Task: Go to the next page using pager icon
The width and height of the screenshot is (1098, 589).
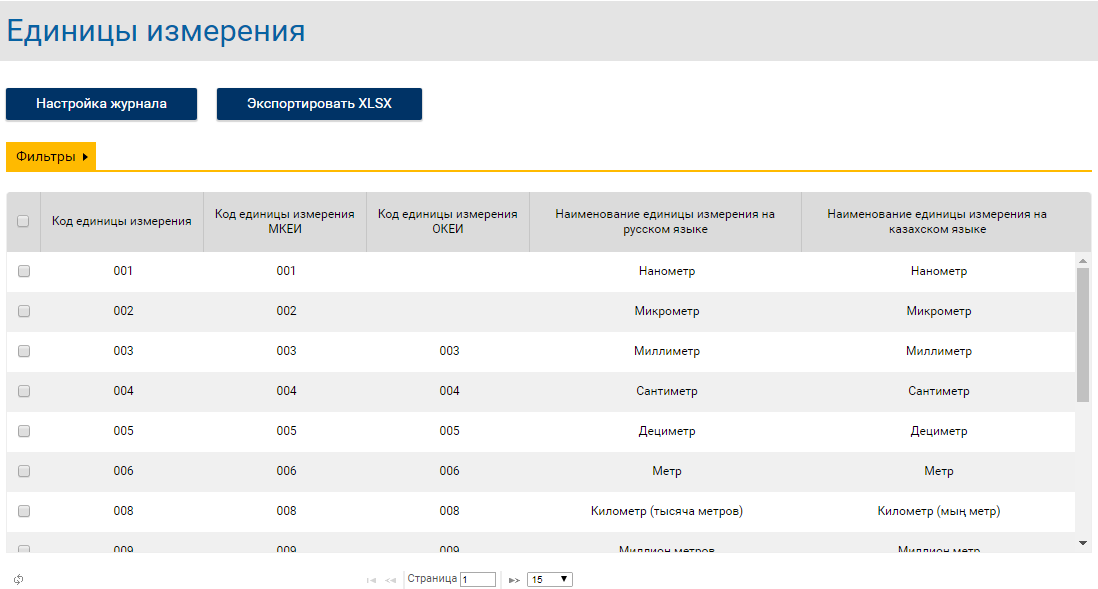Action: [514, 580]
